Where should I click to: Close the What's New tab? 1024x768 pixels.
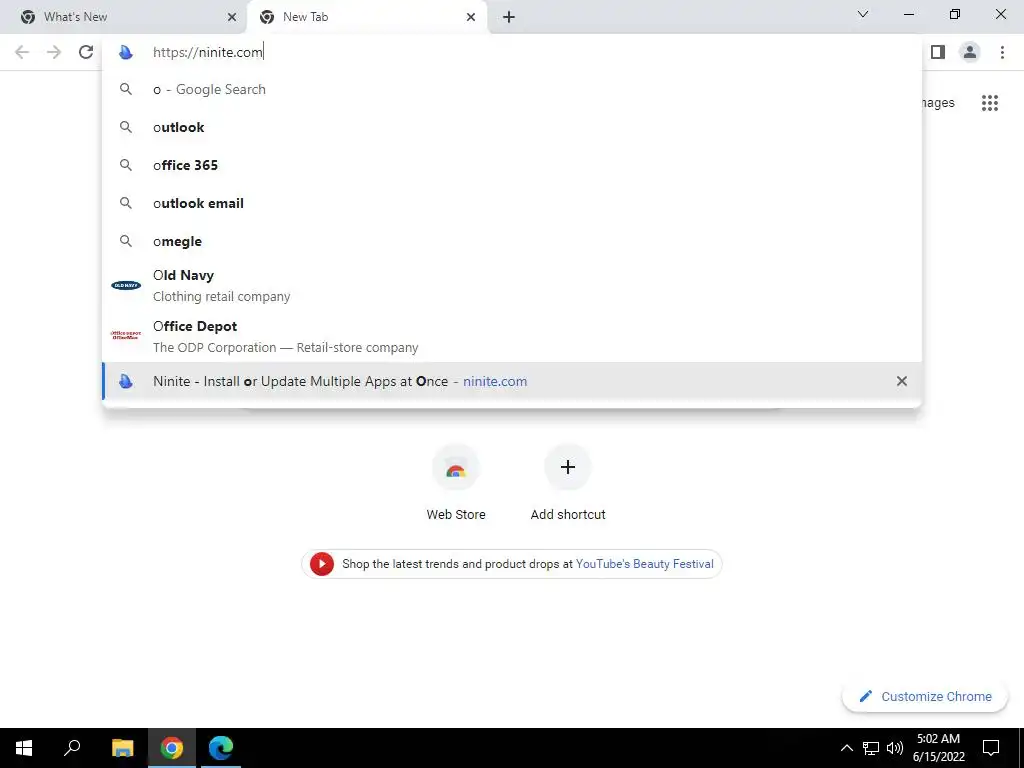pyautogui.click(x=232, y=17)
